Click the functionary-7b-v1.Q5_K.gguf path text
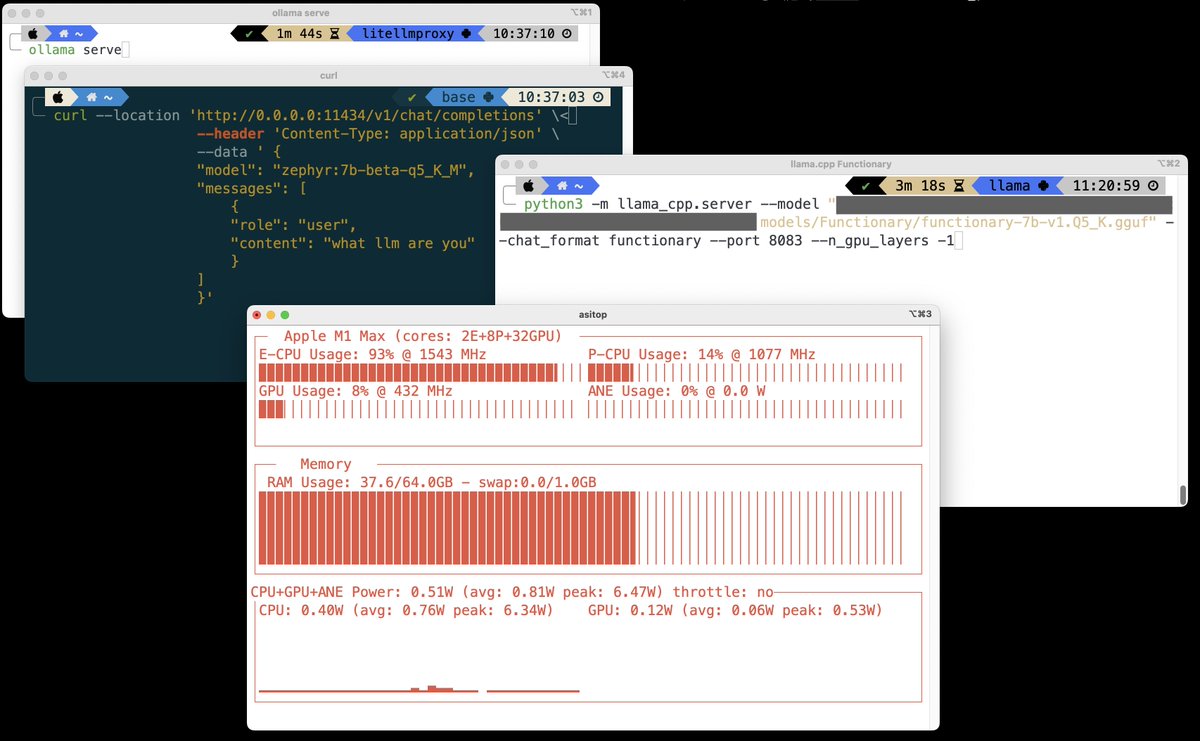This screenshot has height=741, width=1200. [958, 222]
